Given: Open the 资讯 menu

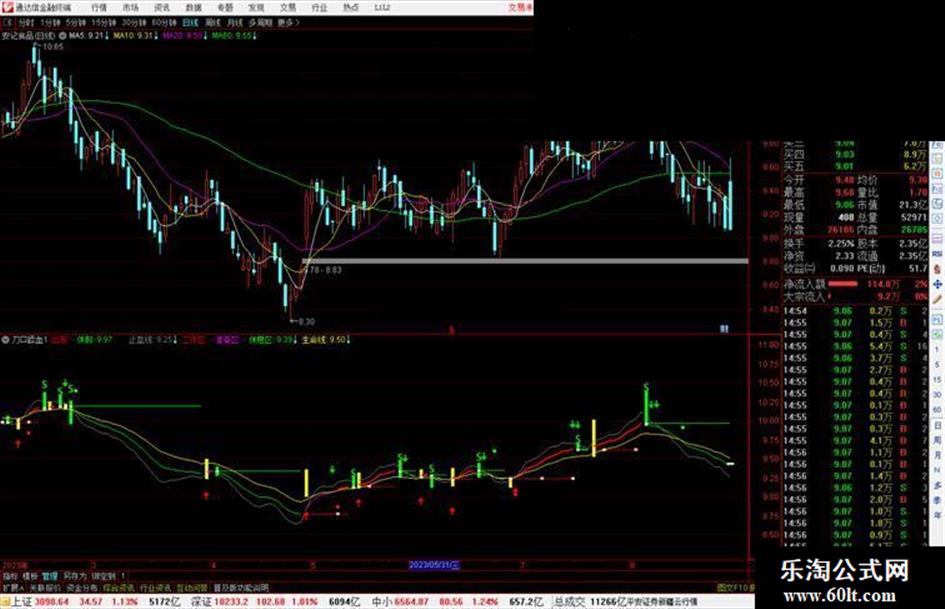Looking at the screenshot, I should (162, 8).
